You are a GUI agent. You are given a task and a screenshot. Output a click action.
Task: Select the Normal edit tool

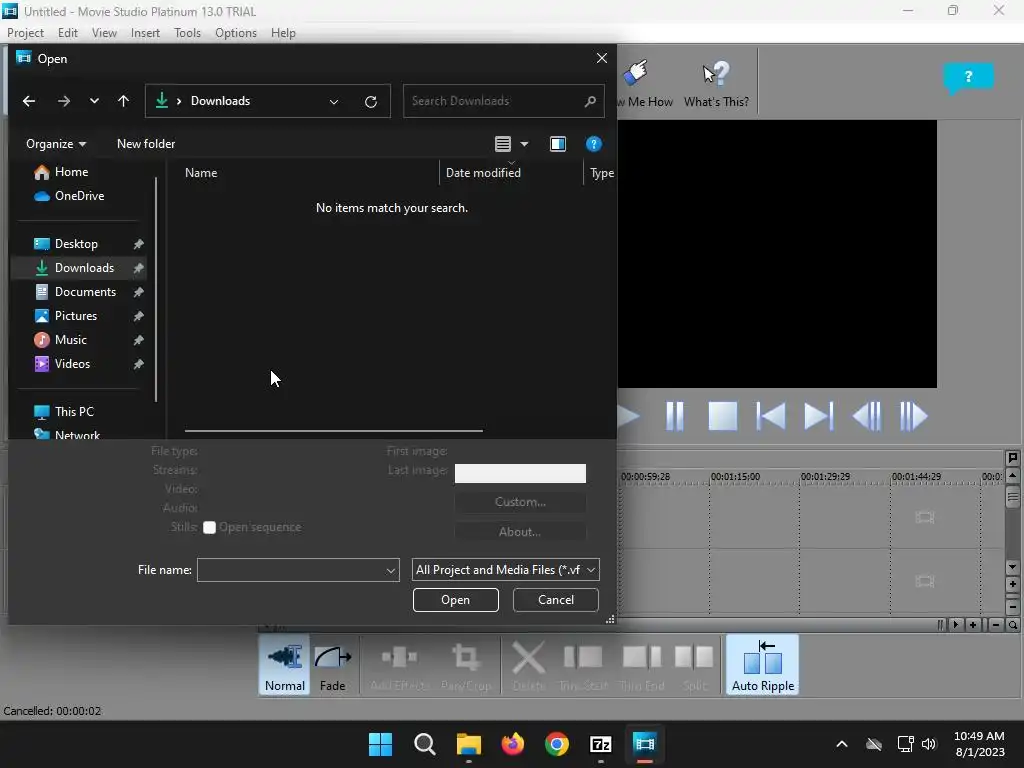point(285,665)
